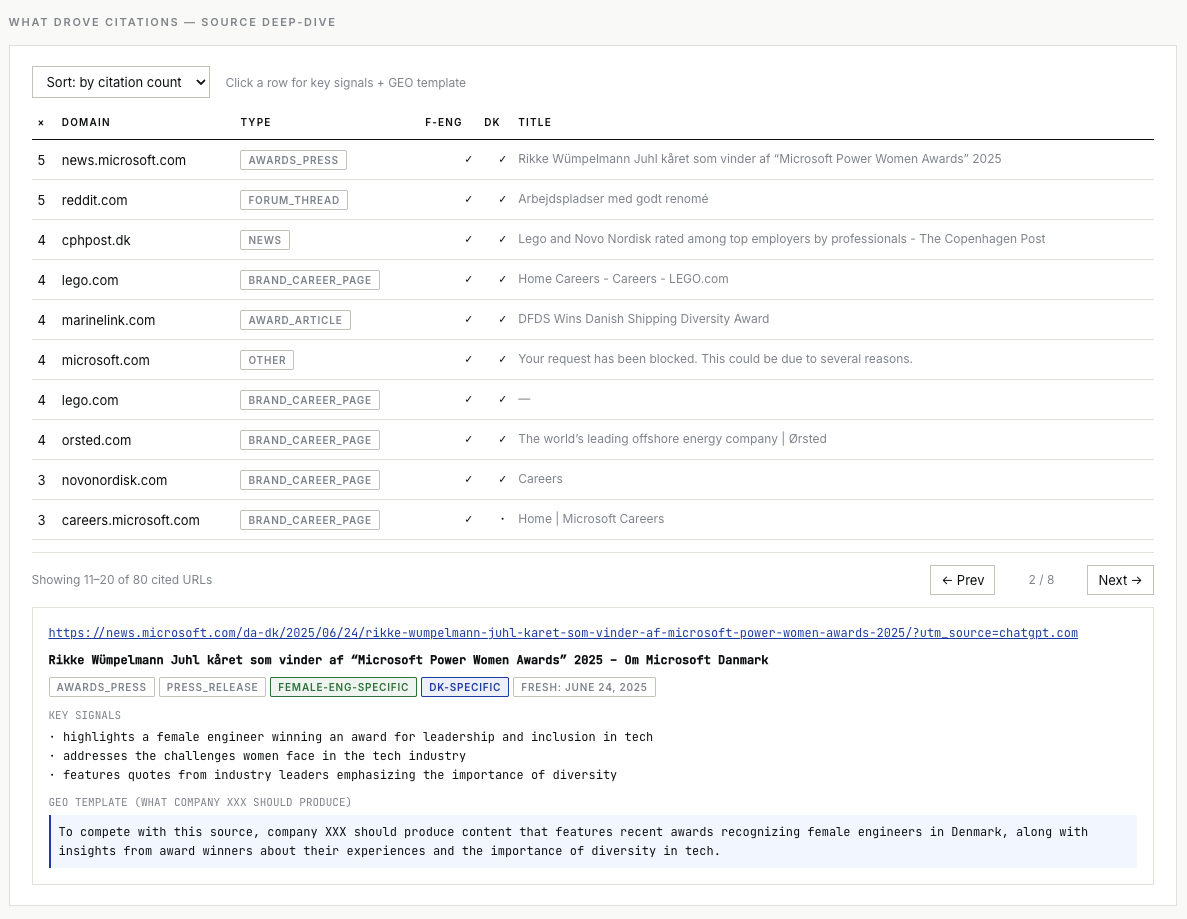Select the news.microsoft.com row domain

123,160
